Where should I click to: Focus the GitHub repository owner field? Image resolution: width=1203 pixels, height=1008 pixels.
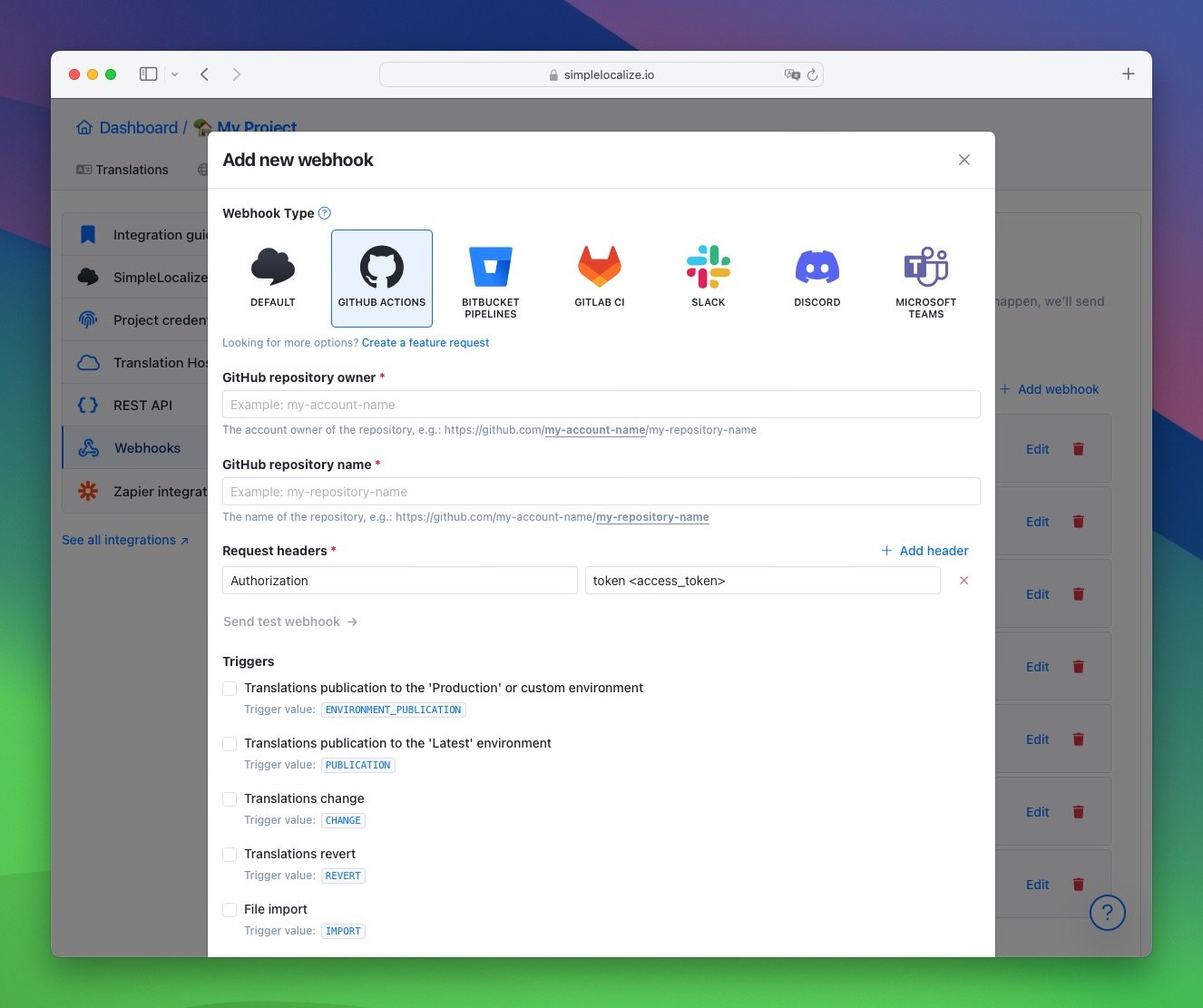click(x=601, y=405)
